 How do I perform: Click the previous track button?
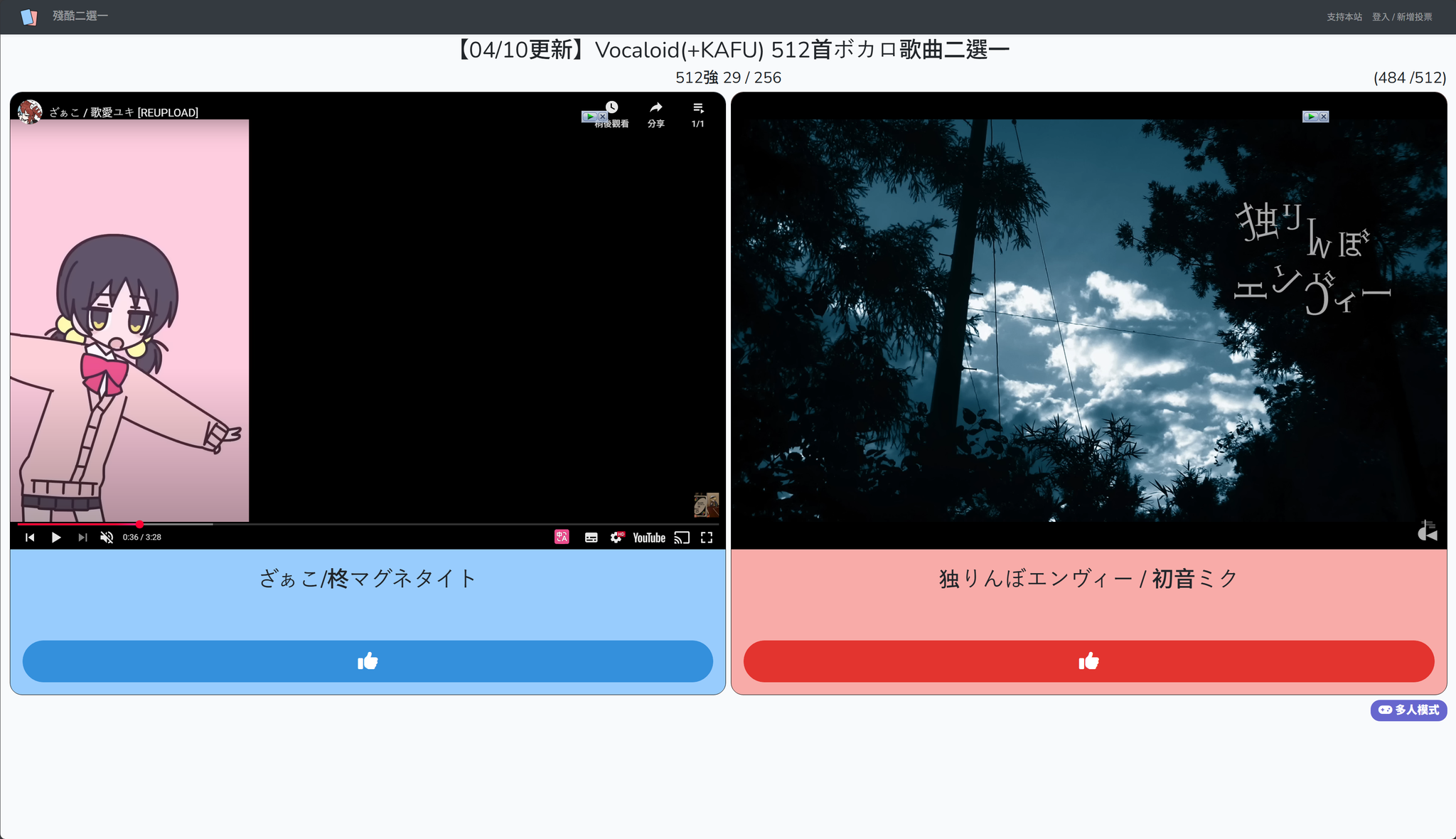(30, 538)
